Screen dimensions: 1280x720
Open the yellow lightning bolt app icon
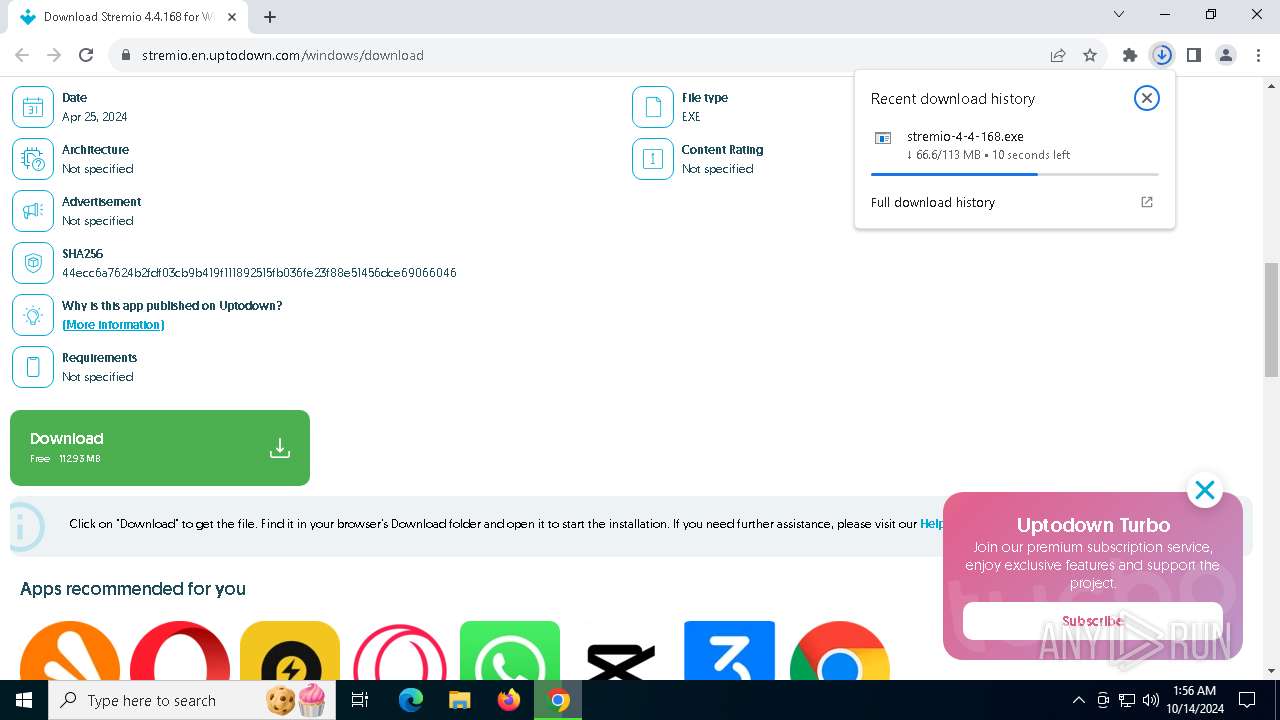[290, 651]
